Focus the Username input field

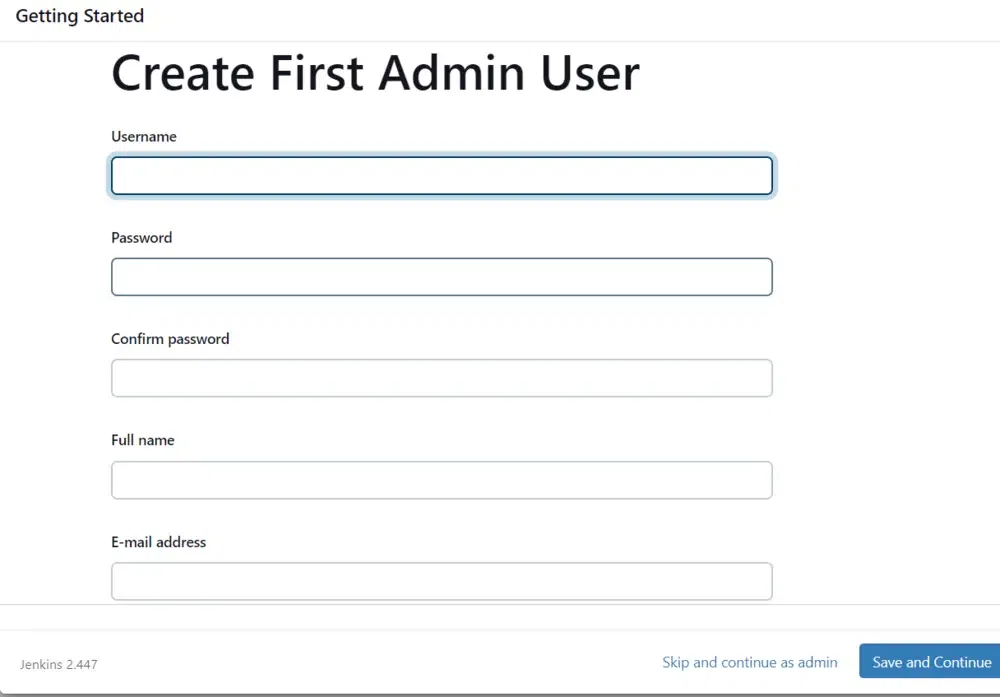[x=441, y=176]
